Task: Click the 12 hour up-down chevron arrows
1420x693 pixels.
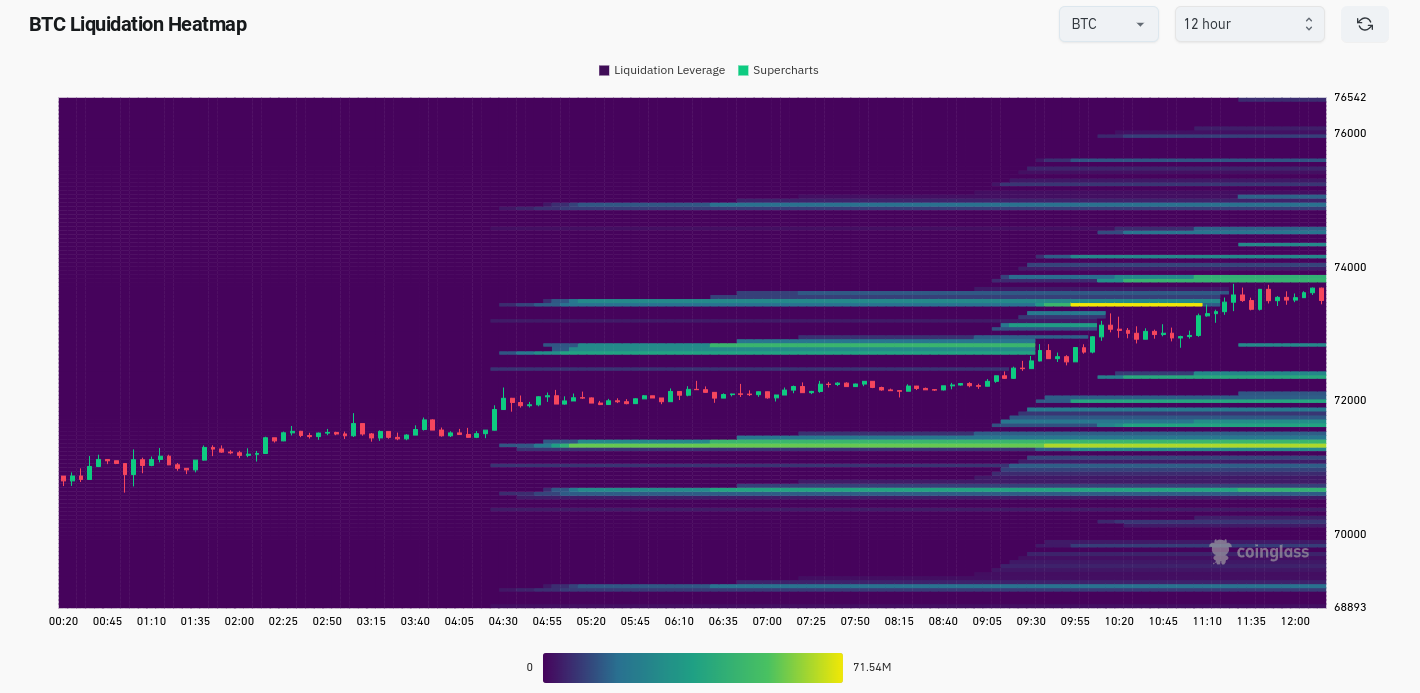Action: pos(1309,24)
